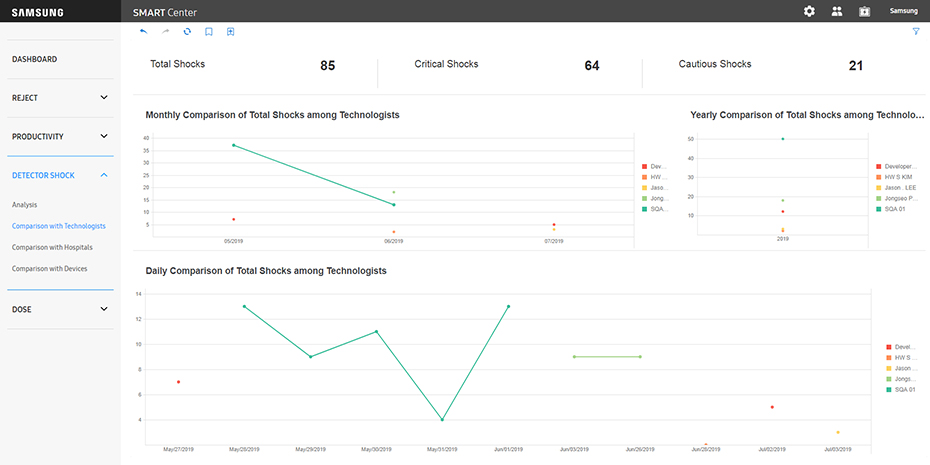Viewport: 930px width, 465px height.
Task: Click the undo arrow icon
Action: tap(143, 32)
